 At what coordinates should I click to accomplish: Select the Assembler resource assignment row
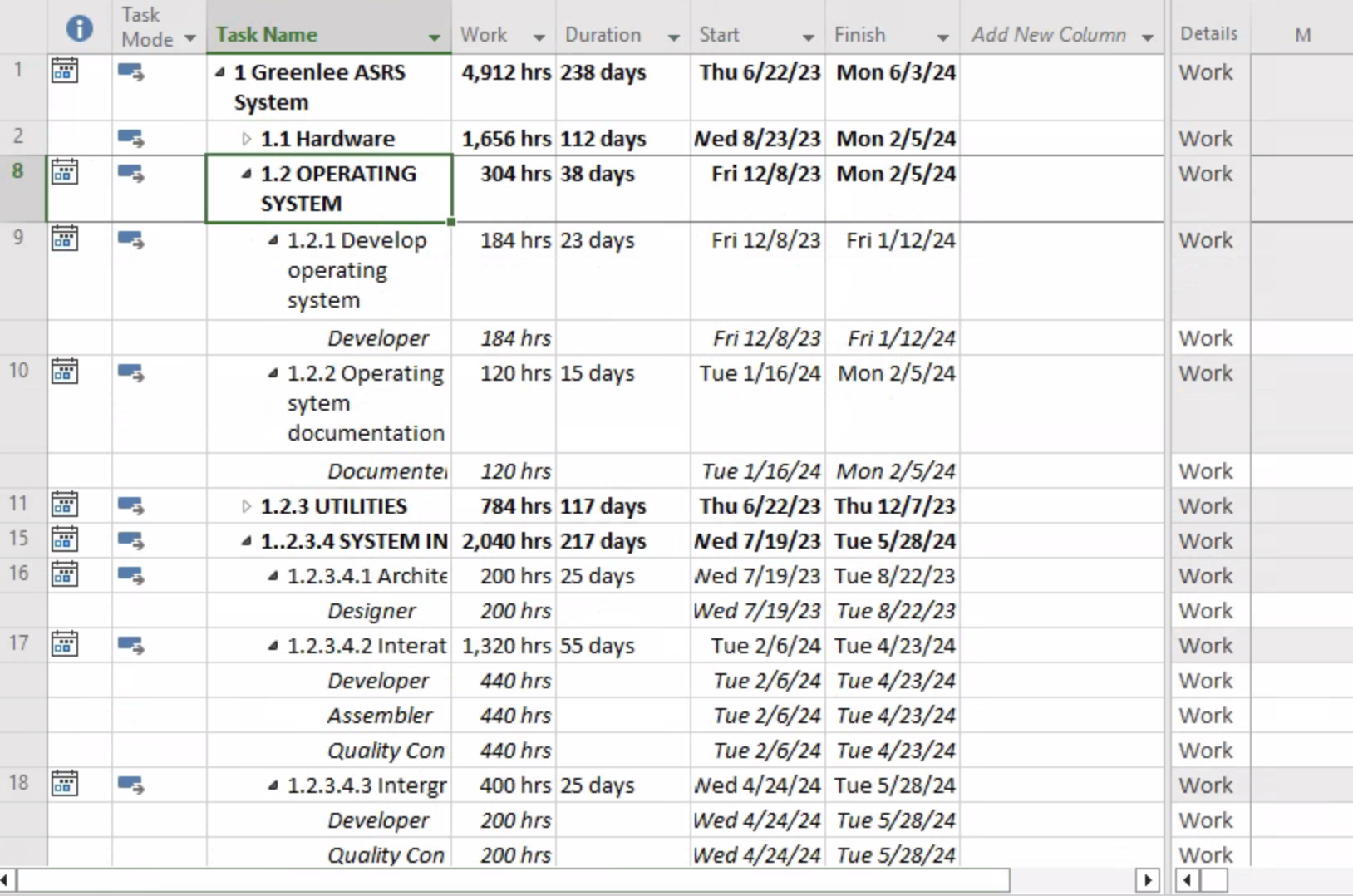tap(582, 716)
